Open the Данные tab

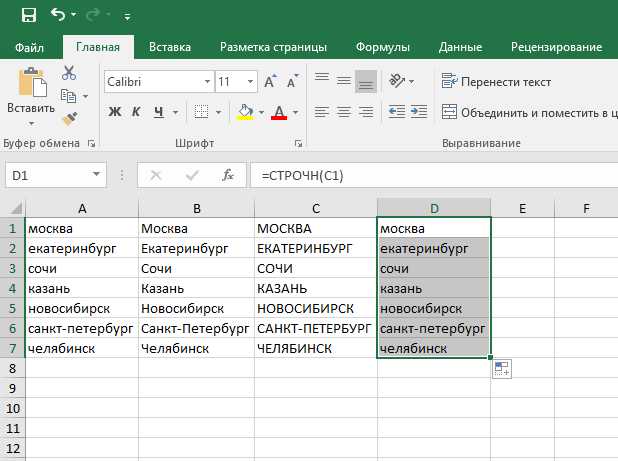[460, 47]
